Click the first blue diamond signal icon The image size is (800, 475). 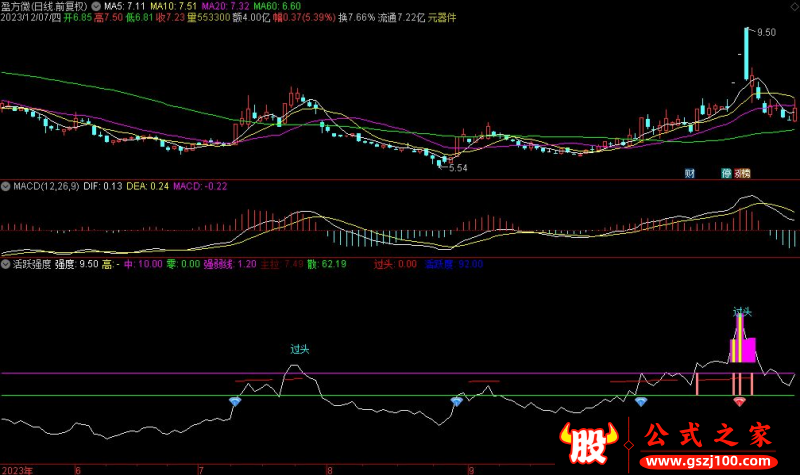tap(235, 401)
